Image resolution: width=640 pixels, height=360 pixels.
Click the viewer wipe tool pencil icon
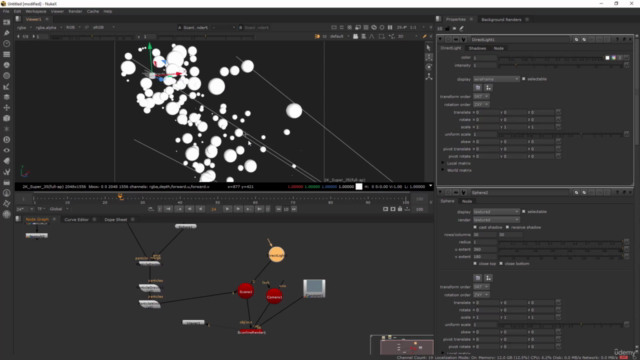point(424,36)
